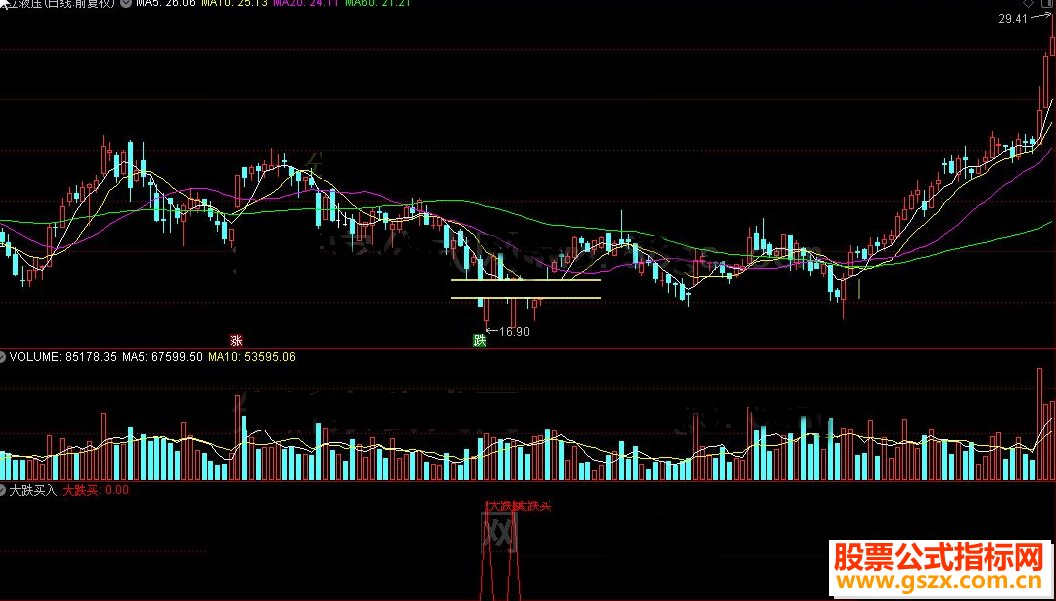Select the magenta MA20: 24.11 legend label
This screenshot has height=601, width=1056.
pos(305,3)
